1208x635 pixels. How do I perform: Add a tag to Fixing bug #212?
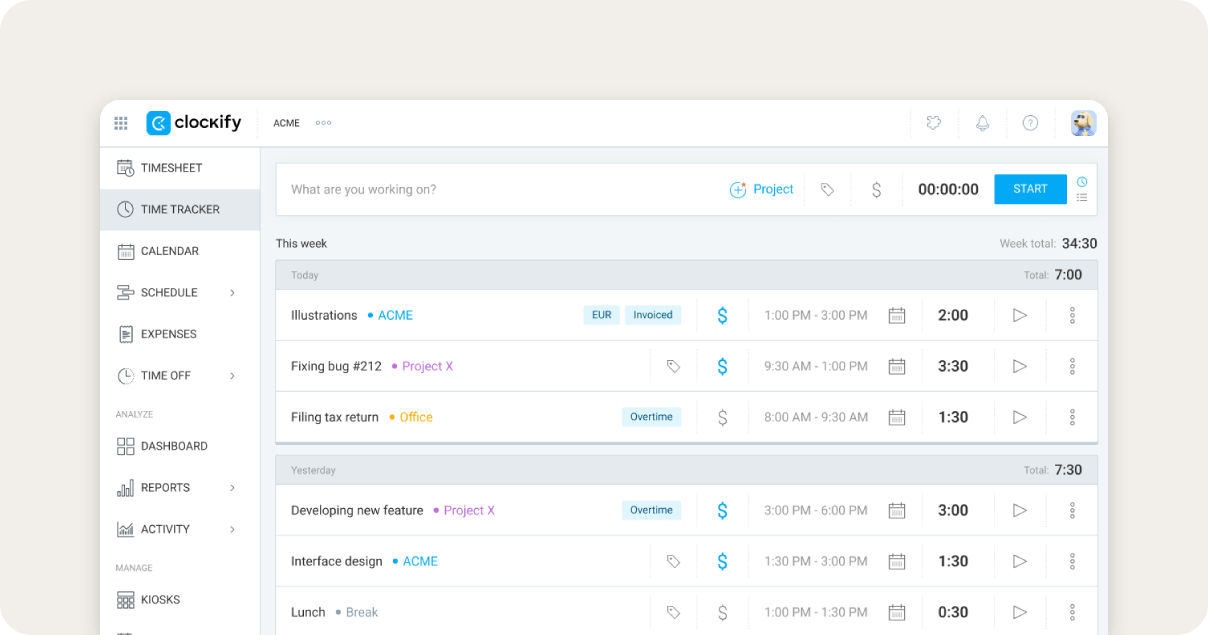coord(673,366)
